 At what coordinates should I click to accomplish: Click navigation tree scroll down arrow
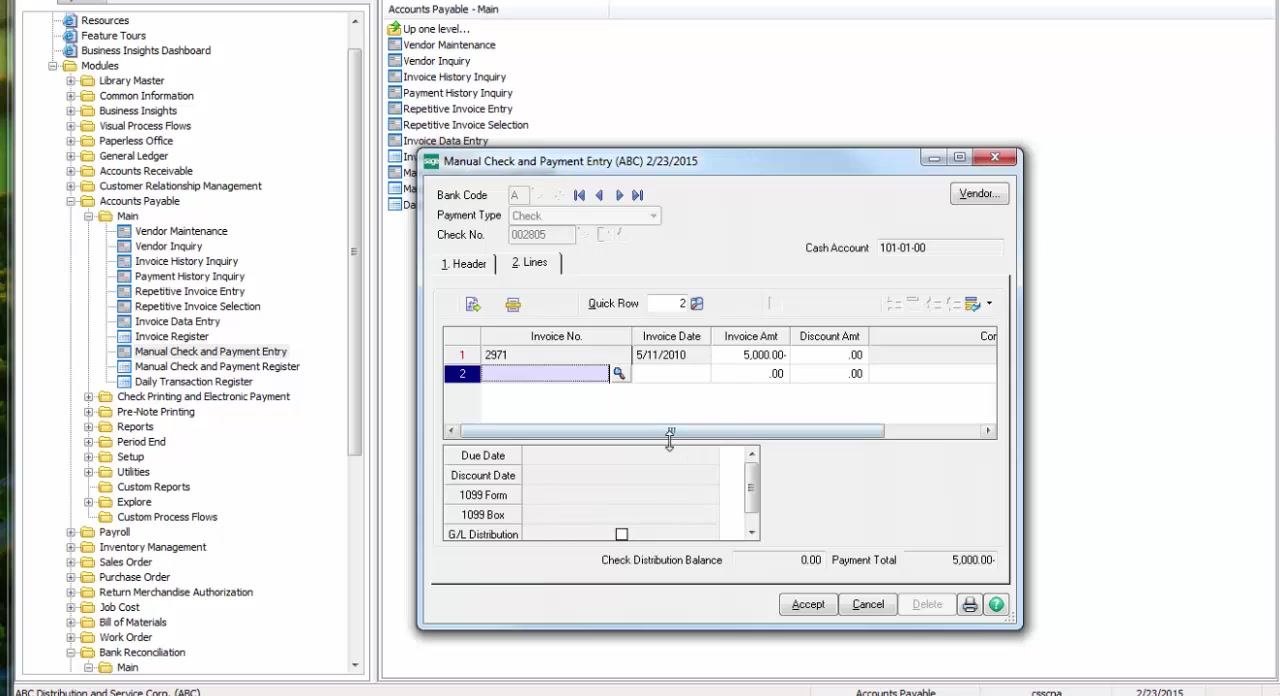tap(355, 665)
